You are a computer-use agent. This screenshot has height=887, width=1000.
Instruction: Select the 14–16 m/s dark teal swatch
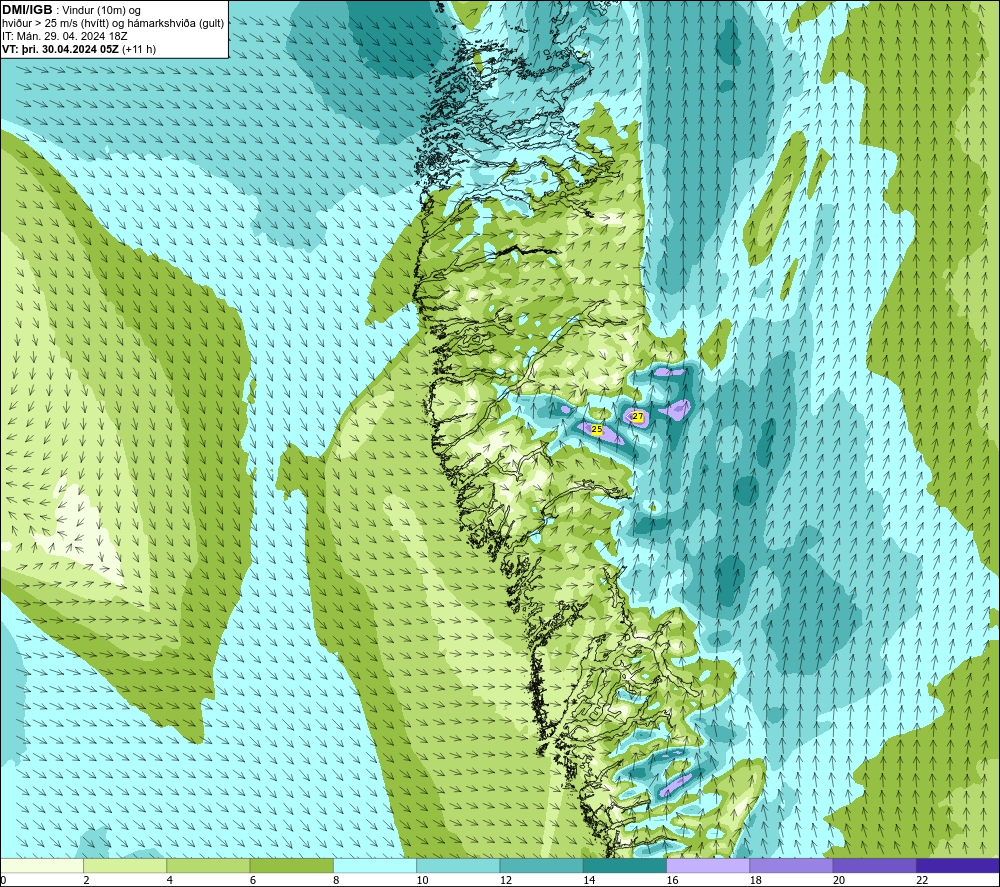coord(624,865)
